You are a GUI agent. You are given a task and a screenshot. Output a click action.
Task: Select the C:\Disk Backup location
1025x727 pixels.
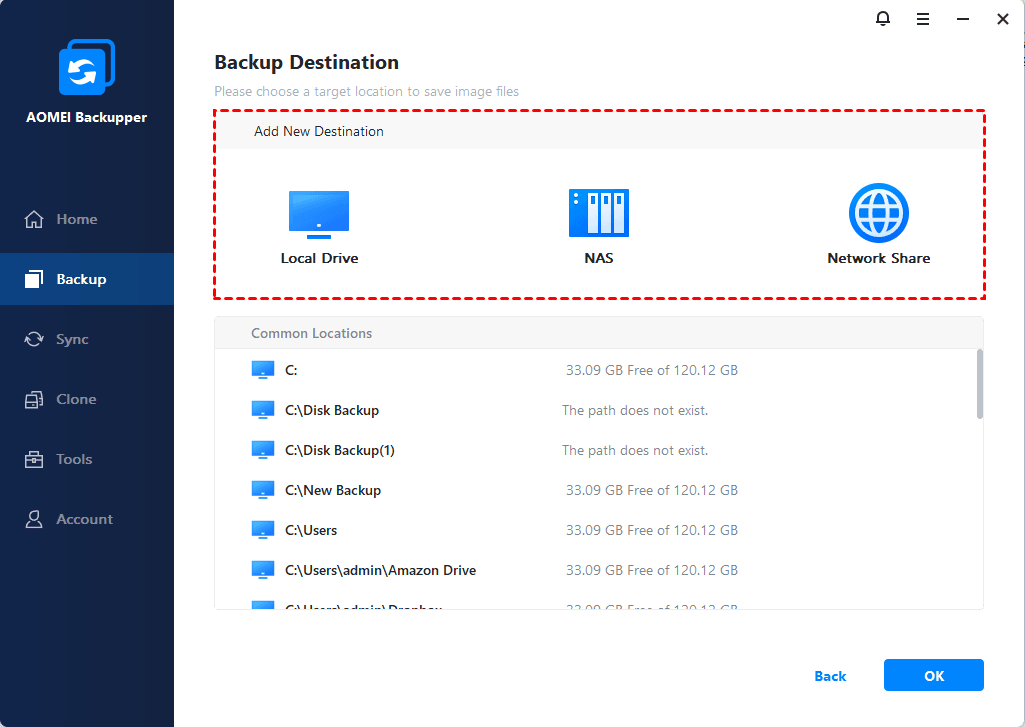point(331,410)
